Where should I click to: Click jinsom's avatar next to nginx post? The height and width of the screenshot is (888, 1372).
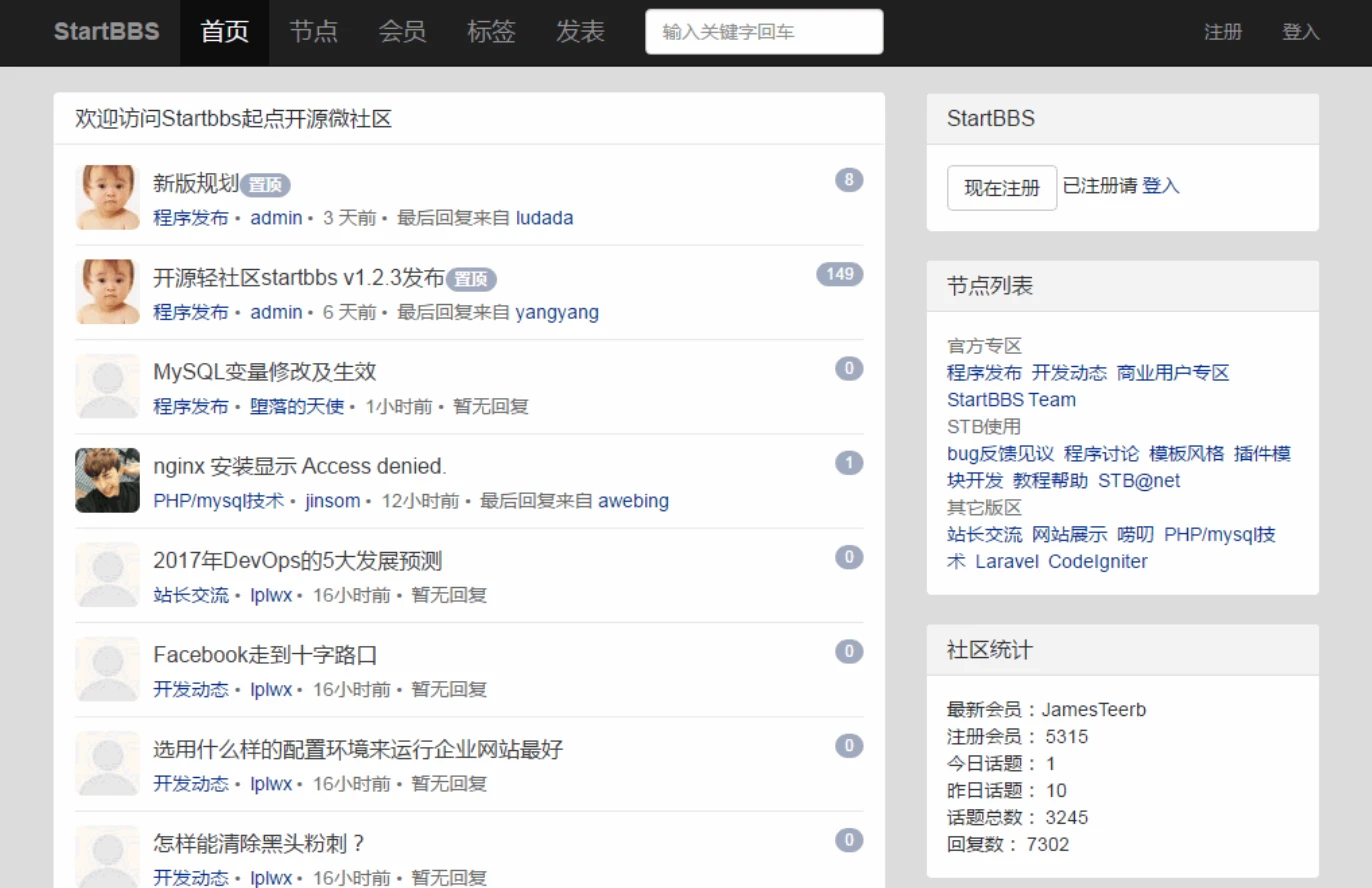[x=107, y=480]
